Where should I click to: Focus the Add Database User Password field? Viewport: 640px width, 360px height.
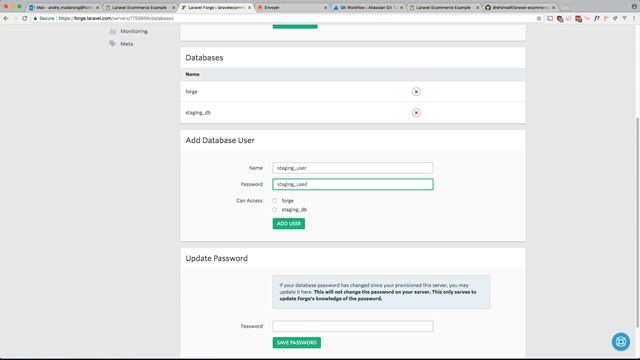tap(353, 184)
